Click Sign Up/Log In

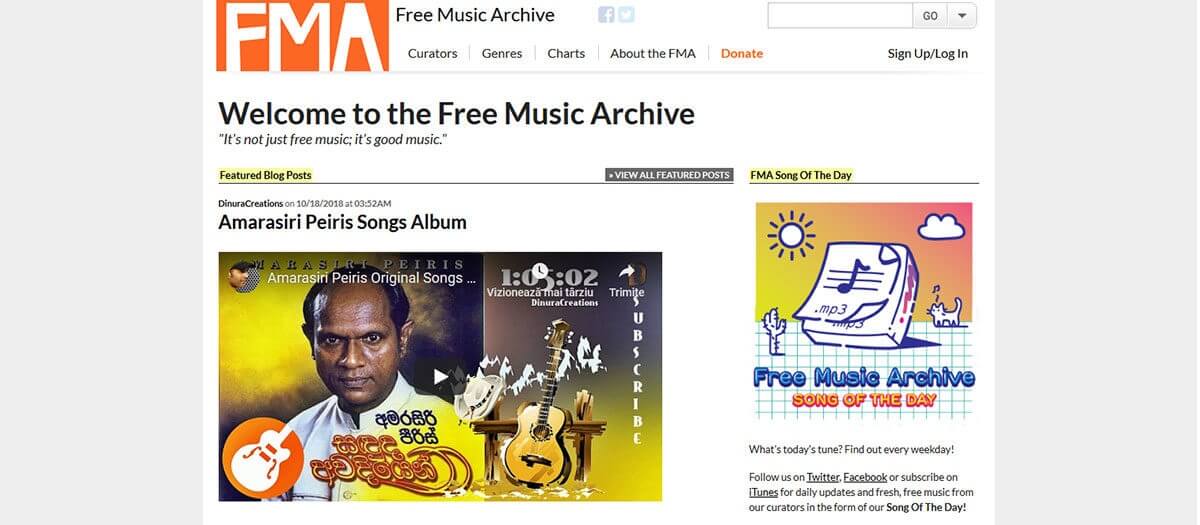928,54
